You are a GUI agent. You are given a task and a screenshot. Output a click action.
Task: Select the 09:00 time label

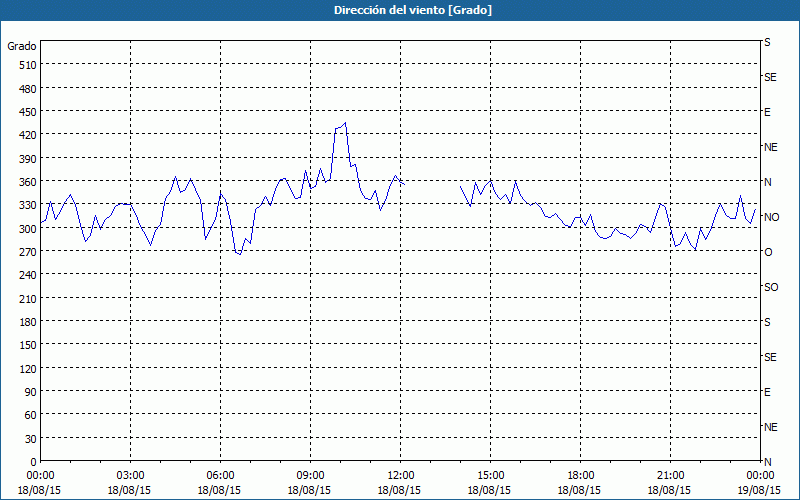click(310, 476)
